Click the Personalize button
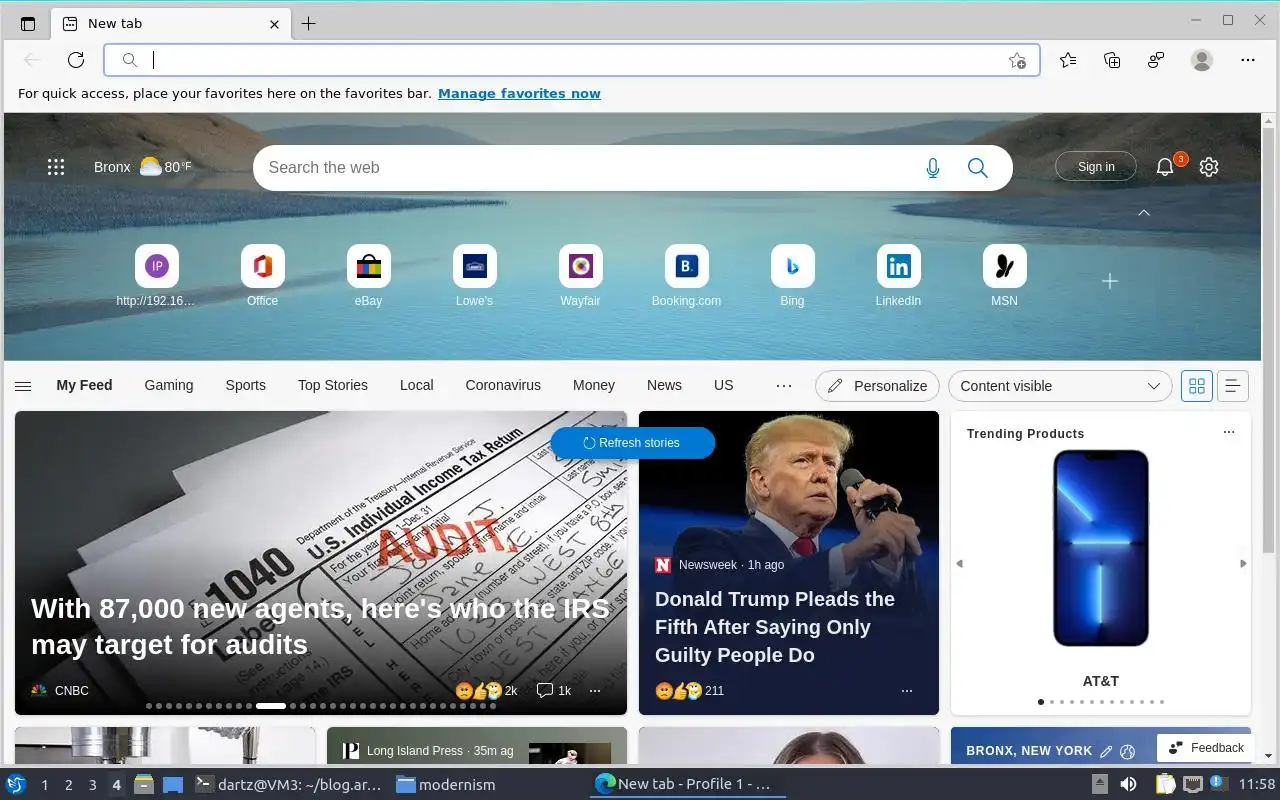 [878, 386]
